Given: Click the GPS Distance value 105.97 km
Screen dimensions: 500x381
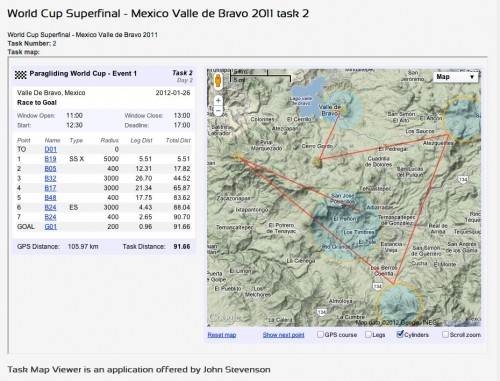Looking at the screenshot, I should coord(83,247).
